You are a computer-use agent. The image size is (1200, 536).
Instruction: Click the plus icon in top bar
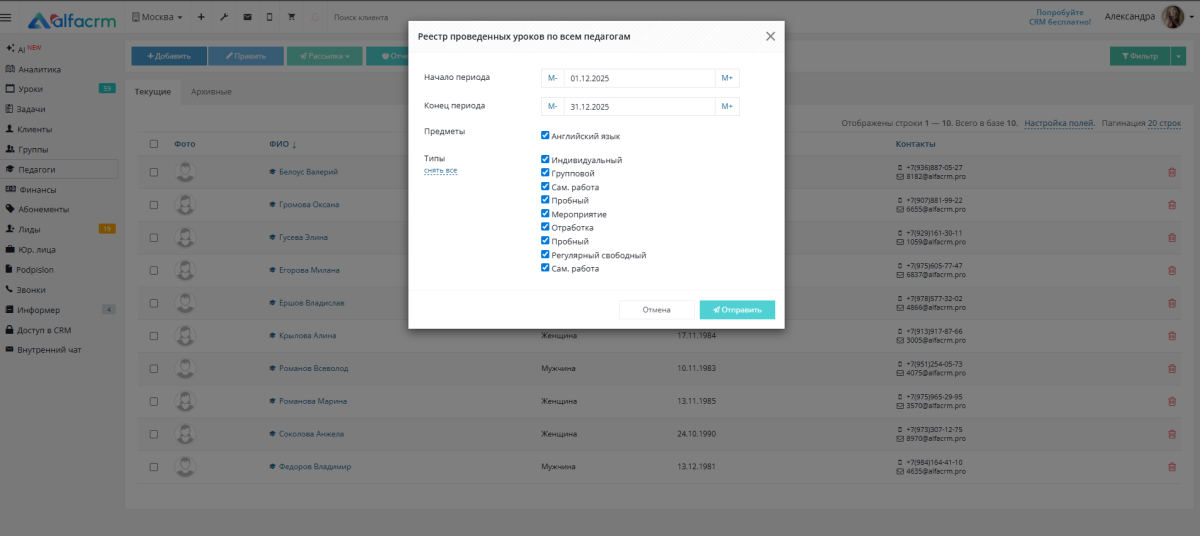(201, 17)
